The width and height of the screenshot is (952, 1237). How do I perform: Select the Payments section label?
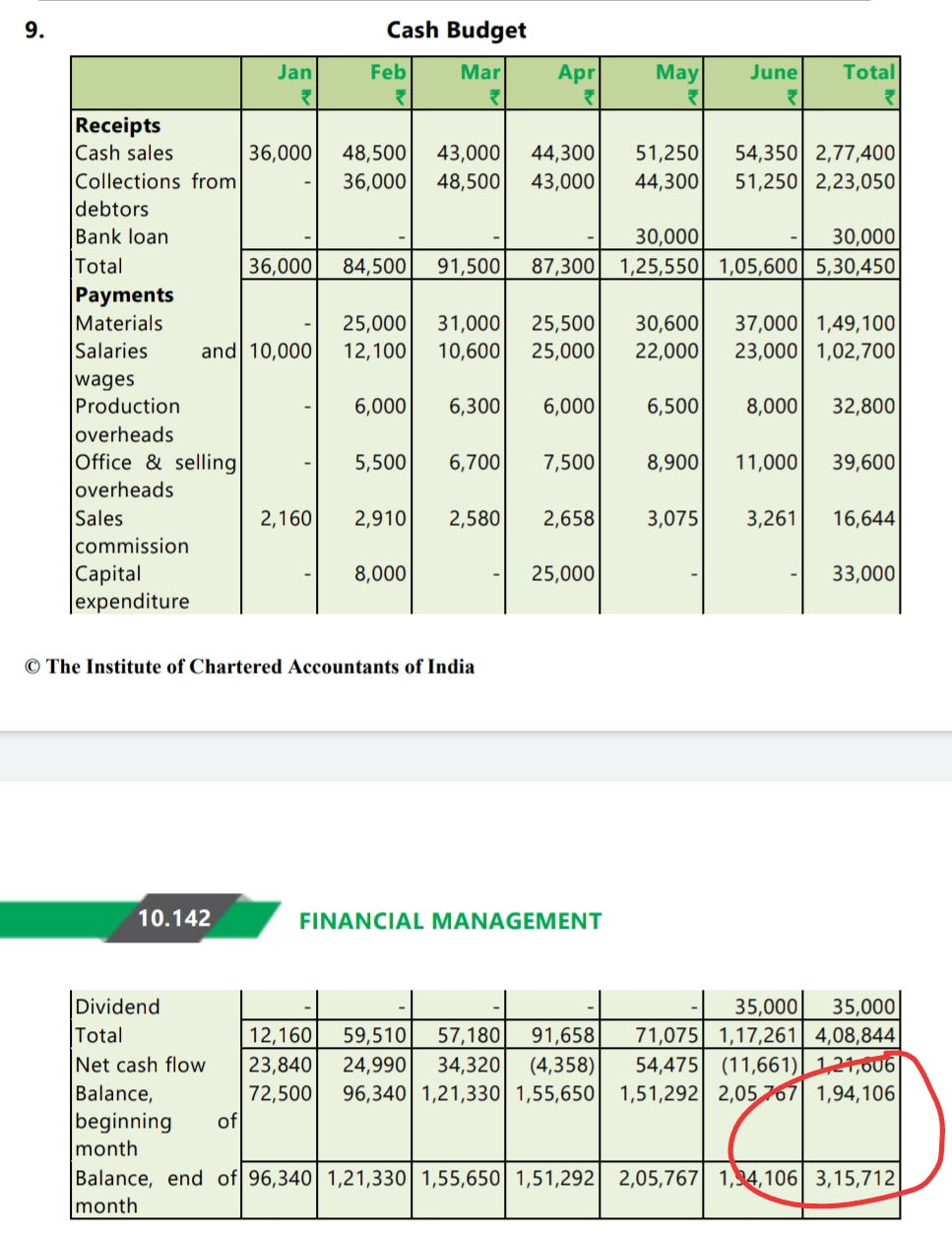124,294
